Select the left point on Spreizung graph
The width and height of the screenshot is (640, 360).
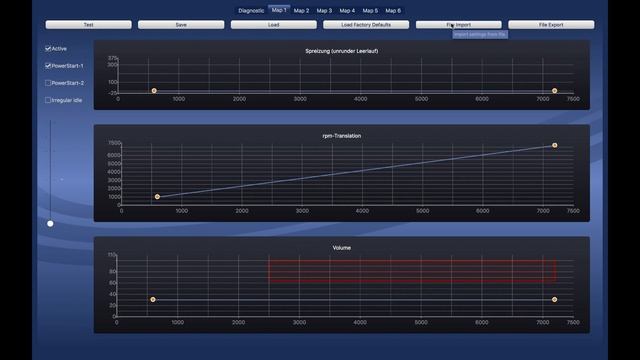tap(154, 91)
